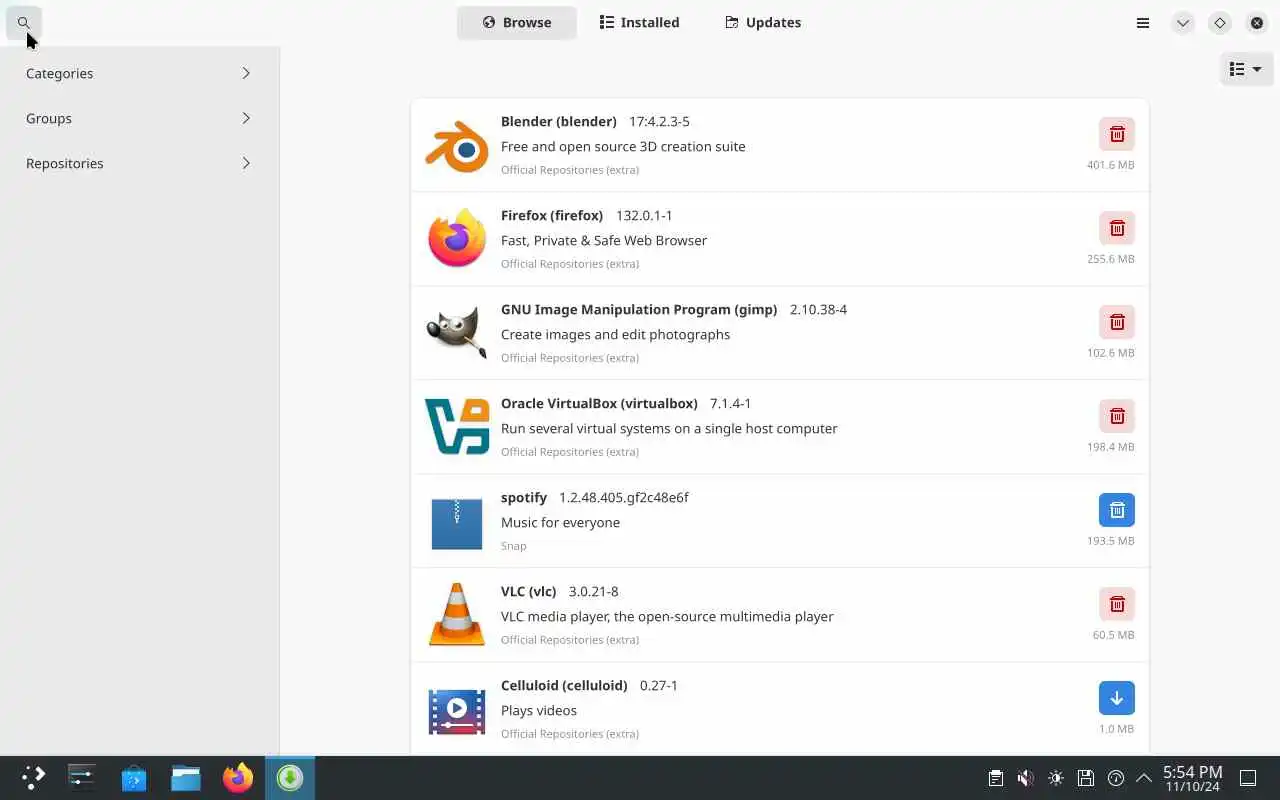Select the Celluloid (celluloid) title
This screenshot has height=800, width=1280.
564,685
